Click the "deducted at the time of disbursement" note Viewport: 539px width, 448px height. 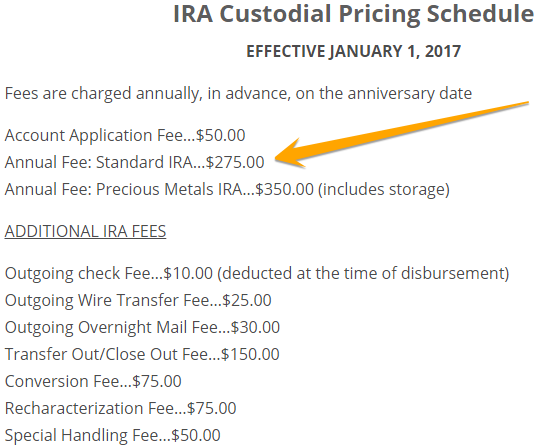(363, 273)
